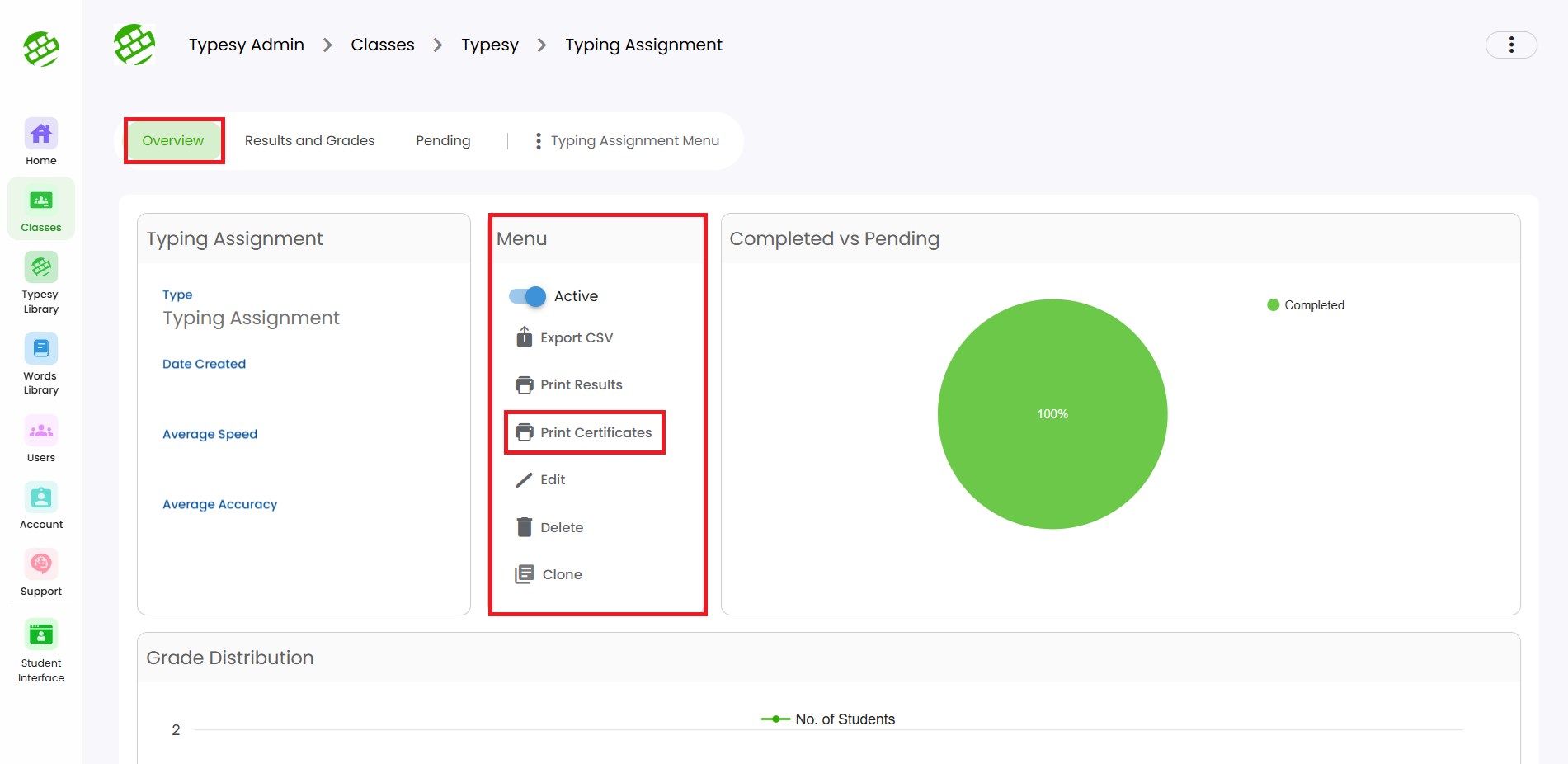This screenshot has width=1568, height=764.
Task: Toggle the Active switch off
Action: tap(528, 296)
